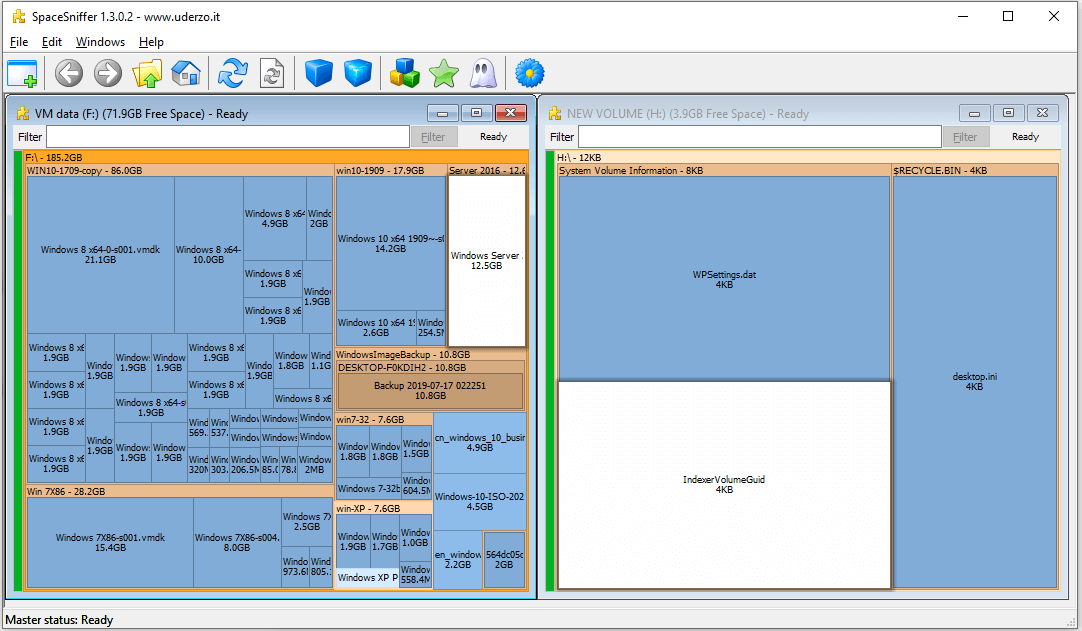Go up one folder level via the toolbar
The height and width of the screenshot is (631, 1082).
coord(147,73)
